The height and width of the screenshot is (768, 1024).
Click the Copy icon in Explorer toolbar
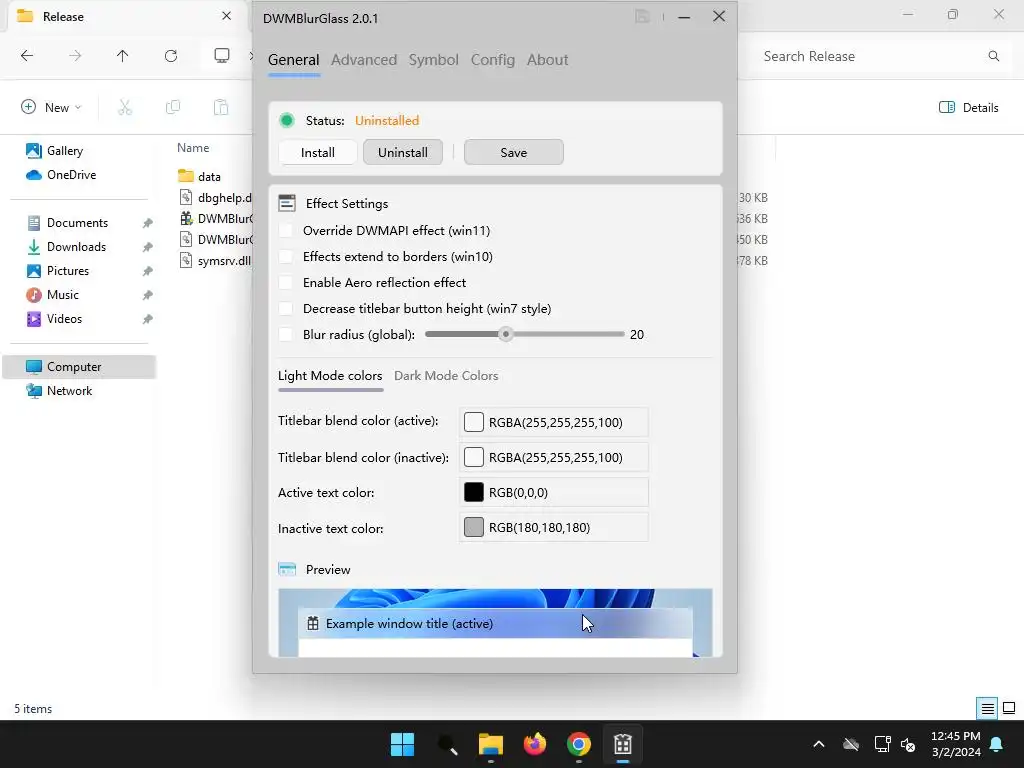click(173, 107)
